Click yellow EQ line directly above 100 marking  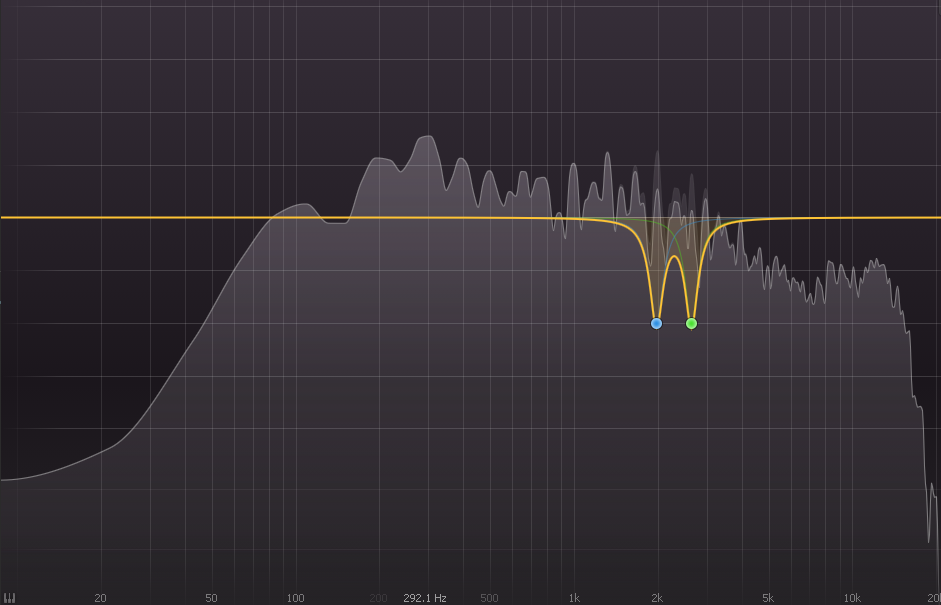(295, 217)
